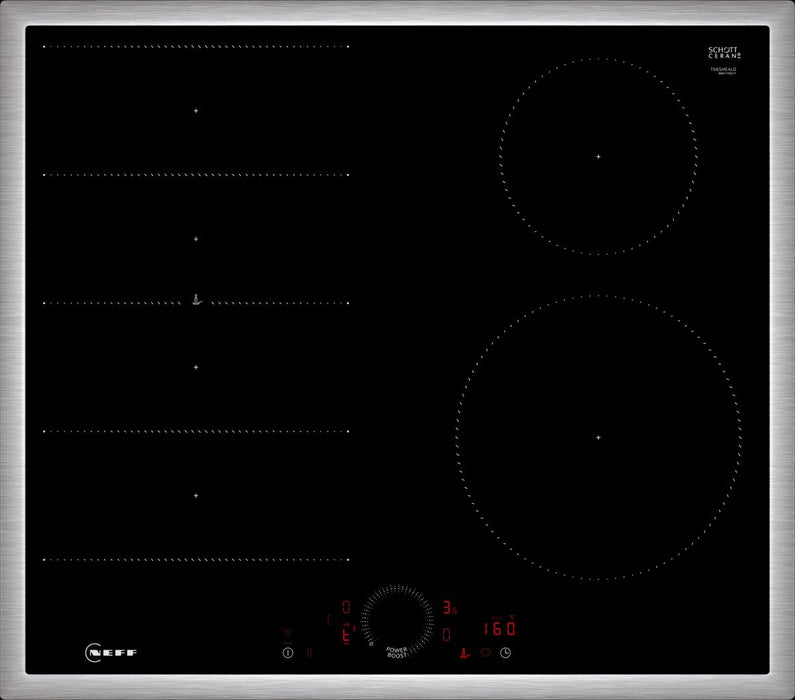Touch the top right round cooking zone center
795x700 pixels.
[x=598, y=157]
